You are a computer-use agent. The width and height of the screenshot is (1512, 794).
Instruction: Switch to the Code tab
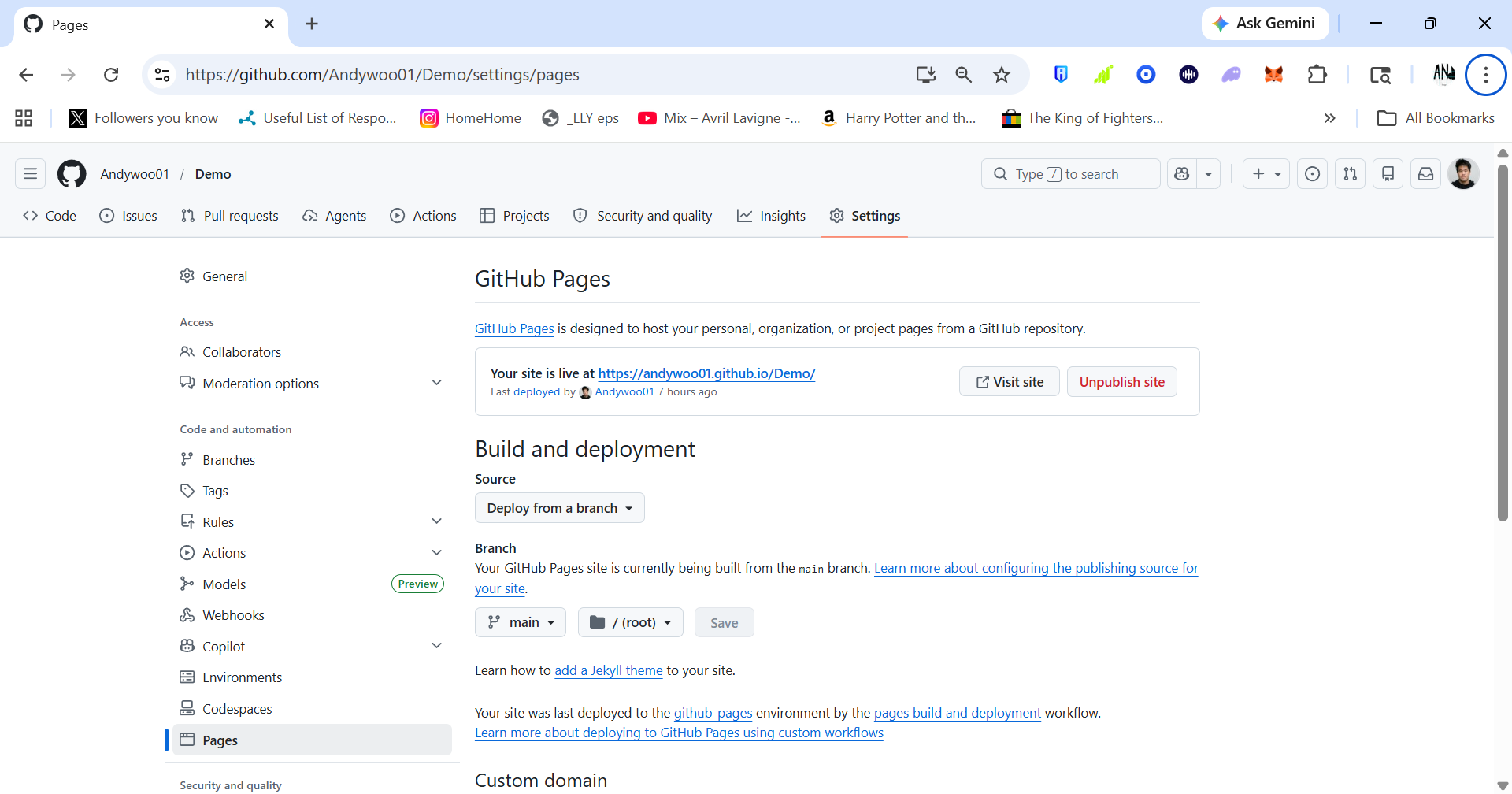click(50, 216)
